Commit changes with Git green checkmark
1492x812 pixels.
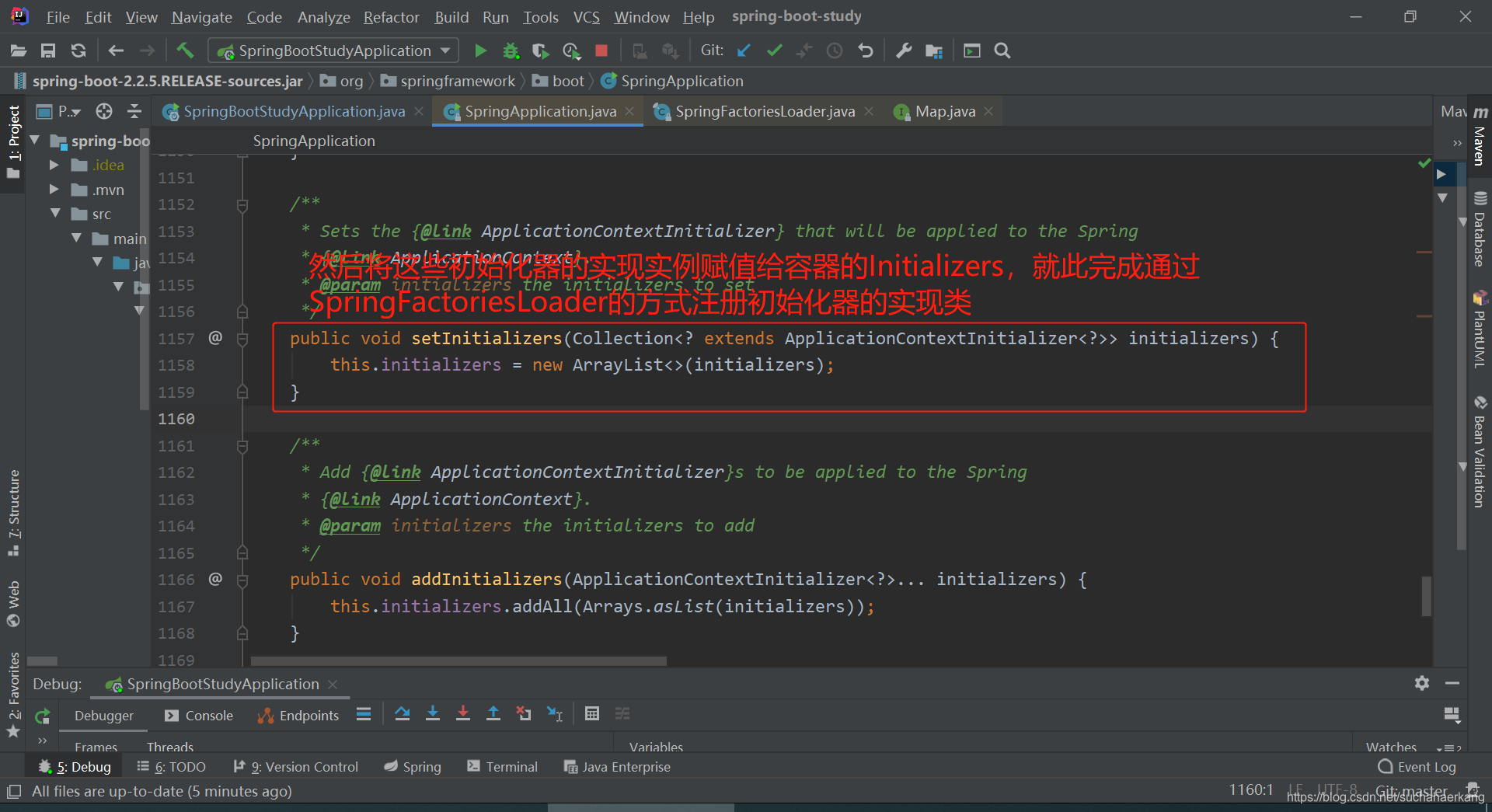[774, 51]
